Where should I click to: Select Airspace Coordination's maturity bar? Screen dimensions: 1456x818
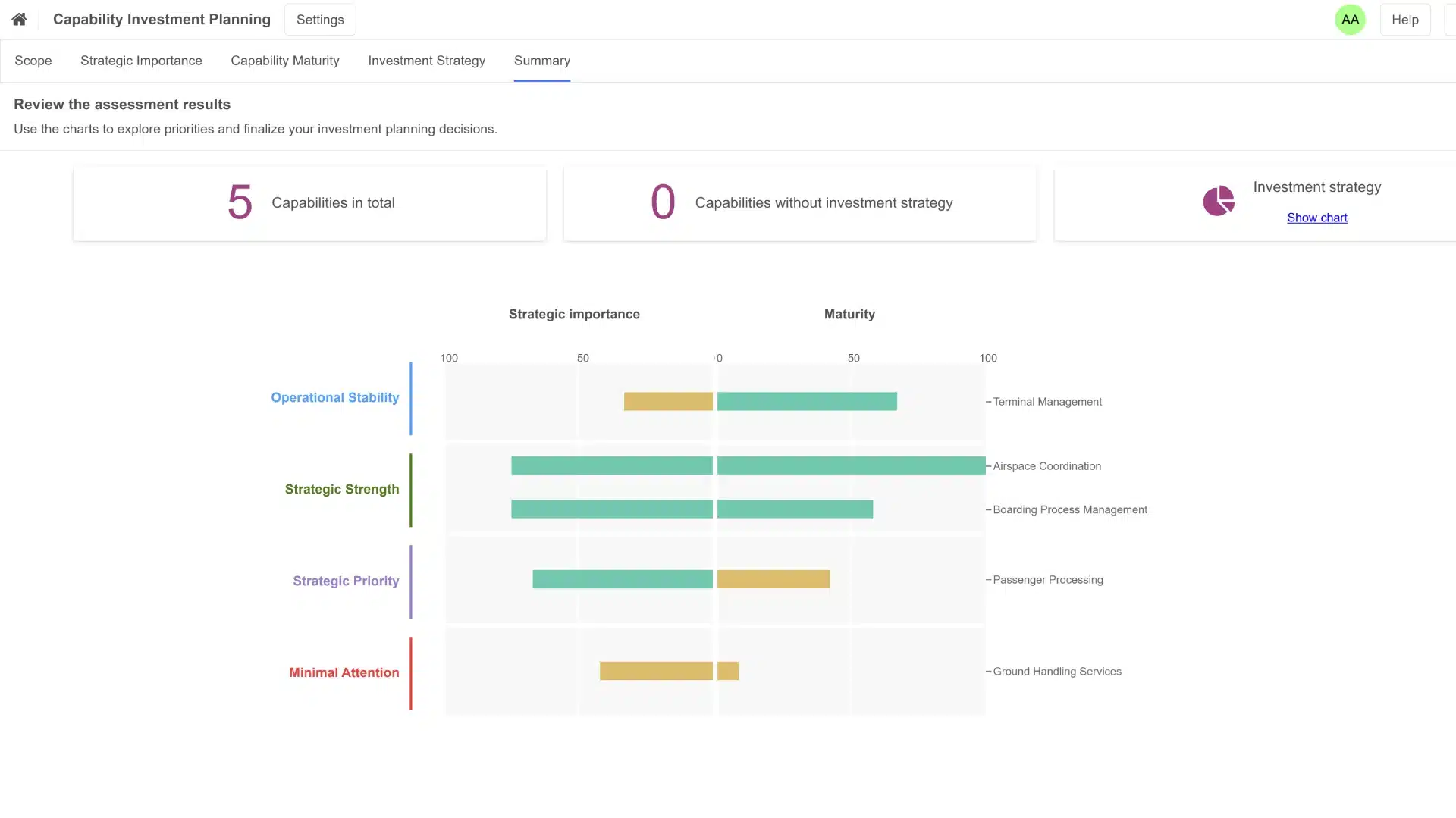pos(851,465)
